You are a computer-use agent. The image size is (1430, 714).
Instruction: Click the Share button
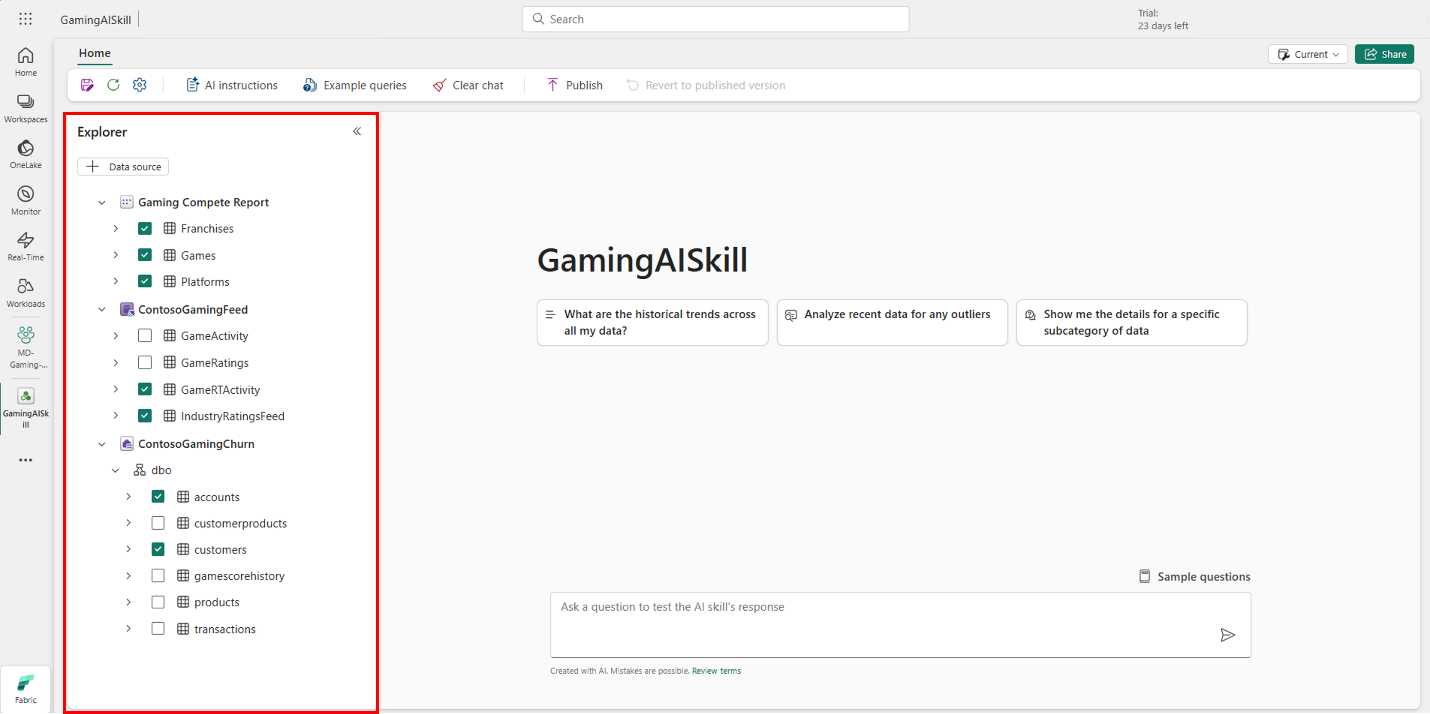tap(1384, 54)
